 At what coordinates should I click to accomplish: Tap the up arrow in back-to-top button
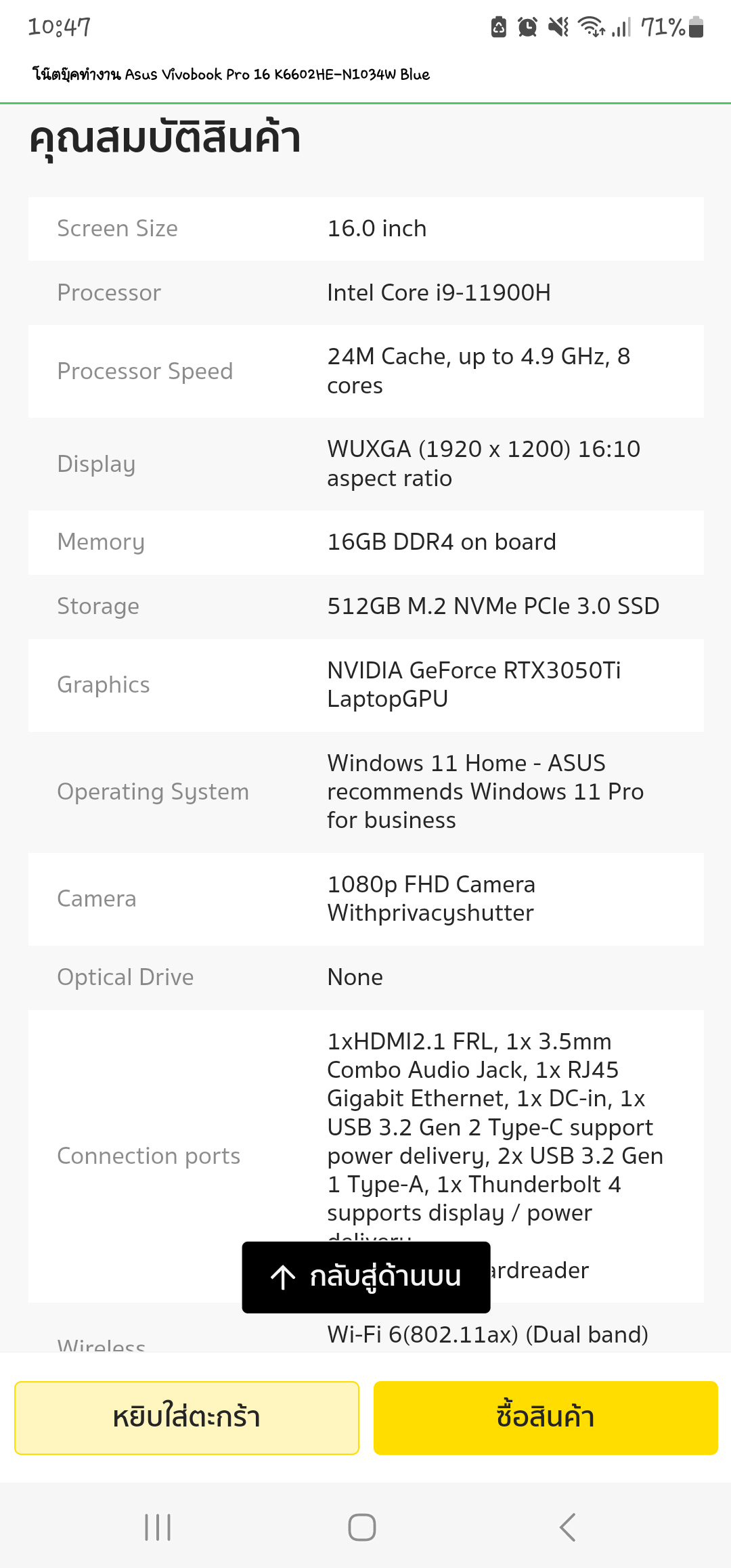point(283,1277)
